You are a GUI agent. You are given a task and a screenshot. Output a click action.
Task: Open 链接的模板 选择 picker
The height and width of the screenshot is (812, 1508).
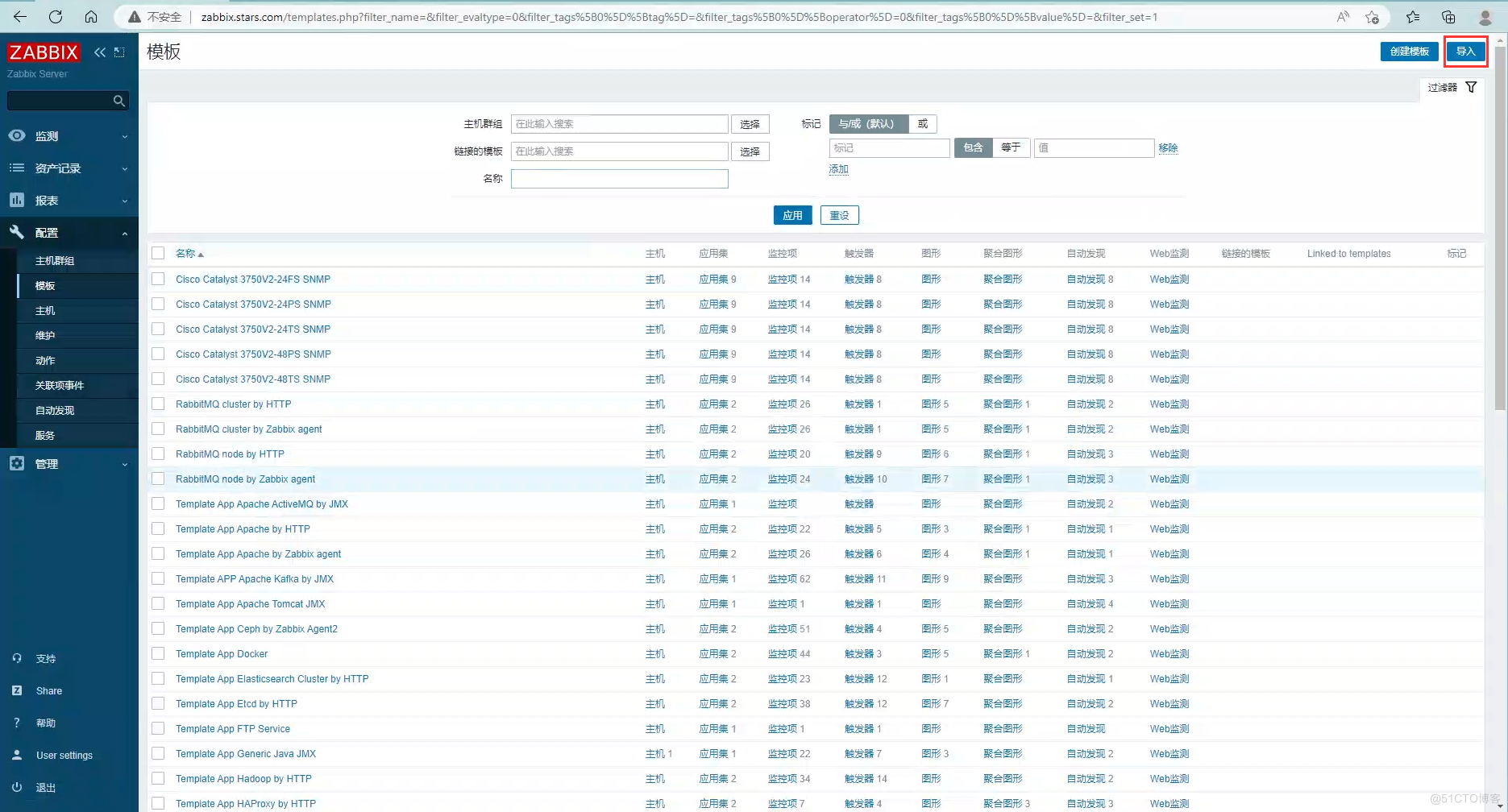tap(750, 151)
